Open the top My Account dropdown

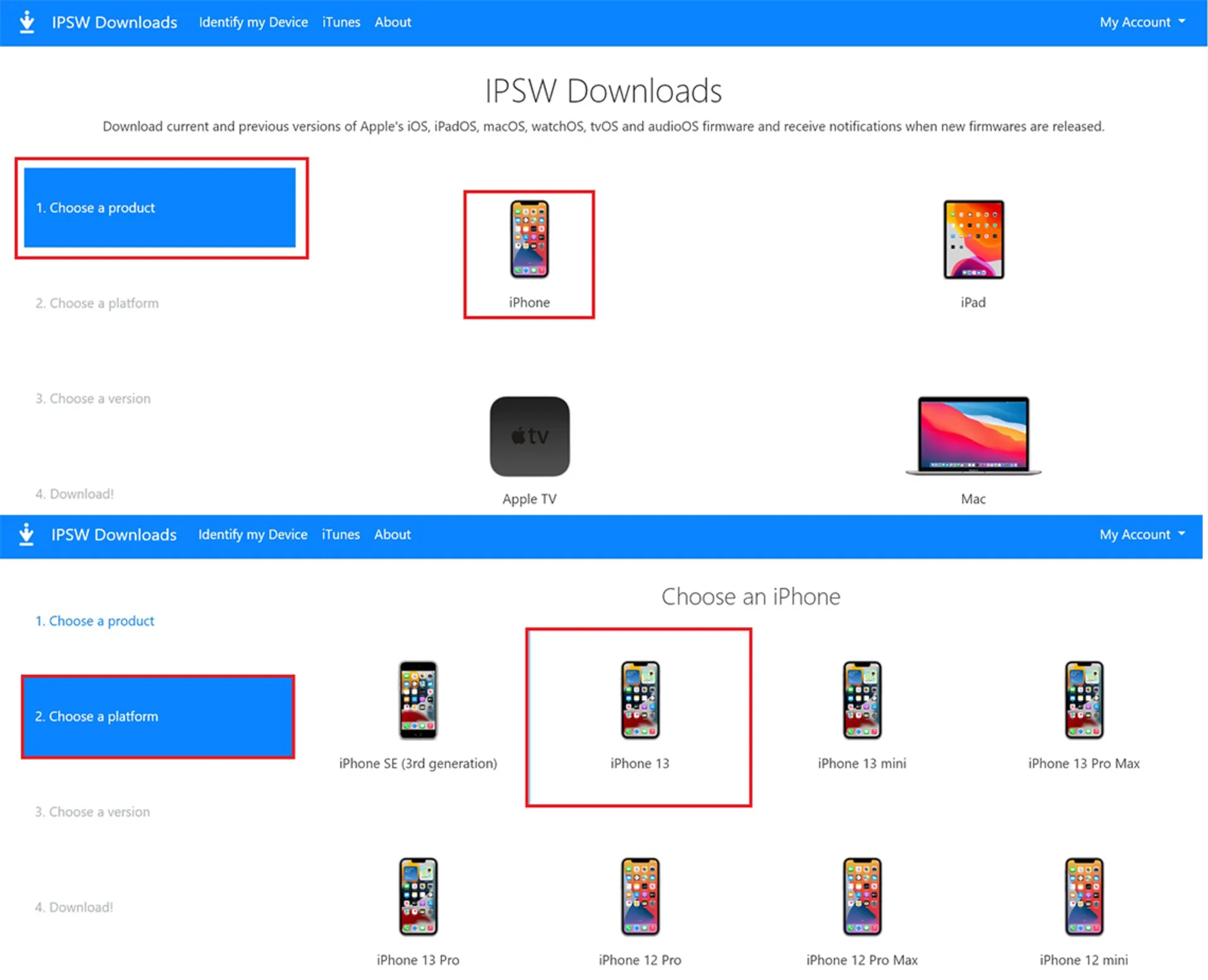click(1142, 22)
